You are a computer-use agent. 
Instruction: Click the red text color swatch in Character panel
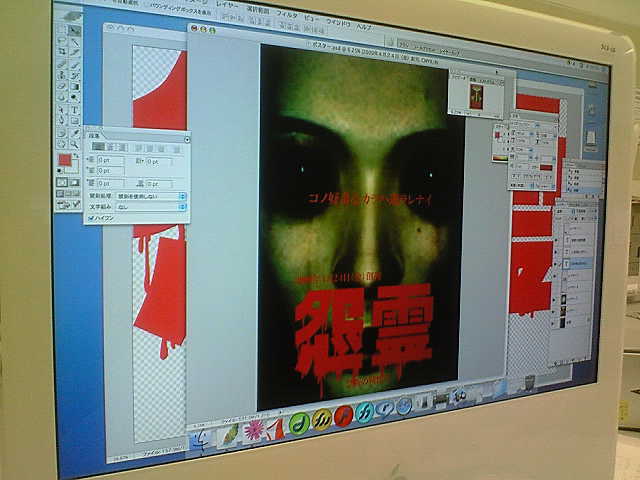(x=546, y=167)
